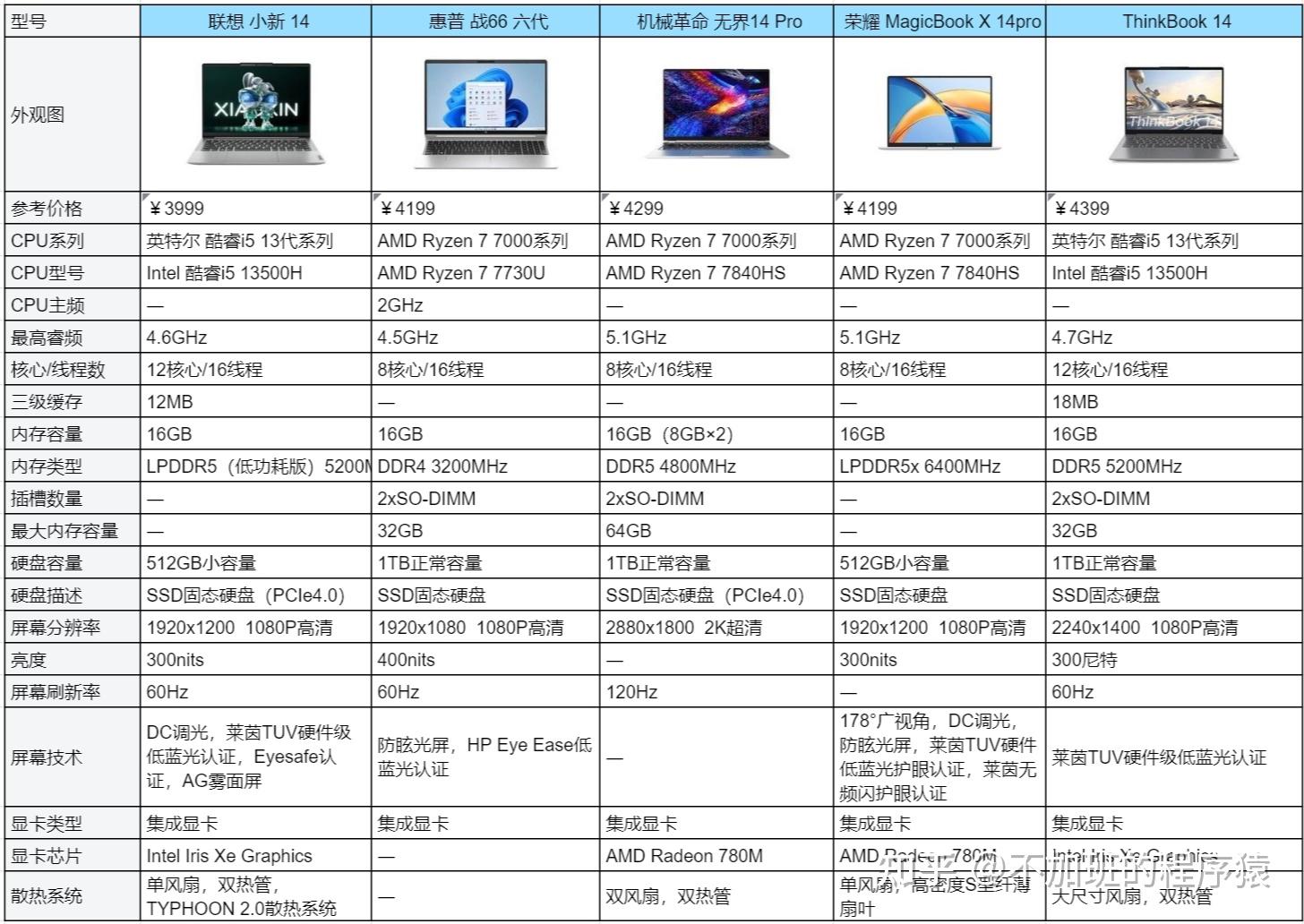Click the AMD Ryzen 7 7730U cell
1304x924 pixels.
click(x=486, y=273)
